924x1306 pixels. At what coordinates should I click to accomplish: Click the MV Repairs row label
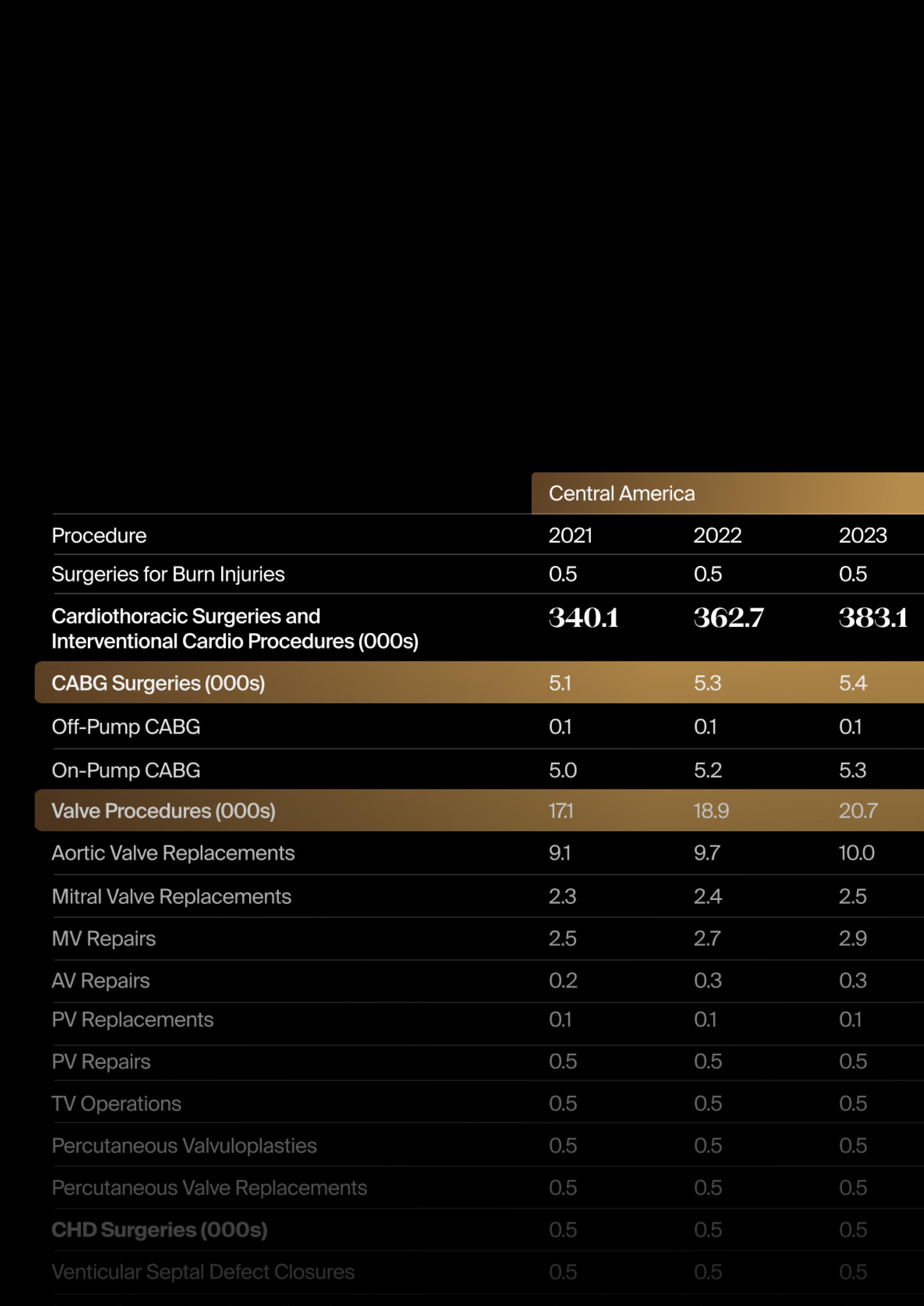coord(103,938)
